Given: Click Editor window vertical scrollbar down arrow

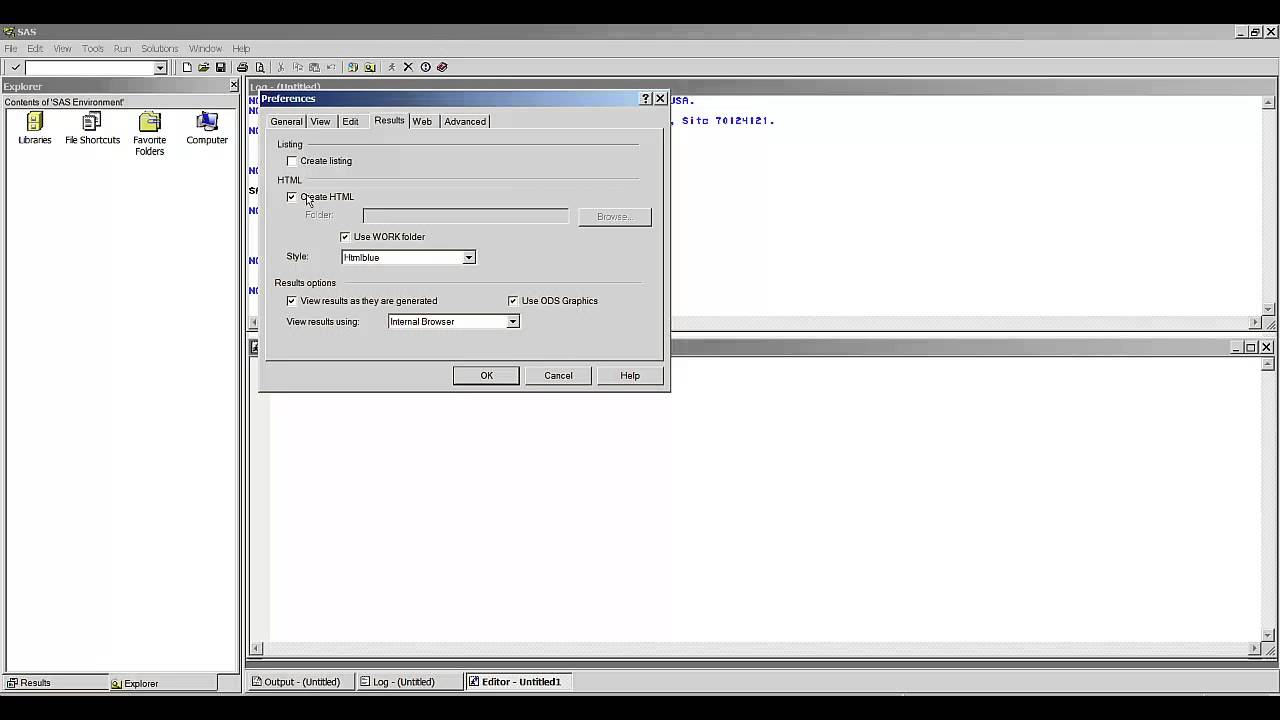Looking at the screenshot, I should 1269,635.
